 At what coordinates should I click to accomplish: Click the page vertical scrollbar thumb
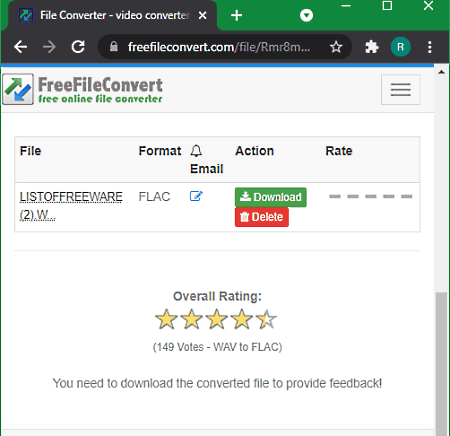coord(442,363)
